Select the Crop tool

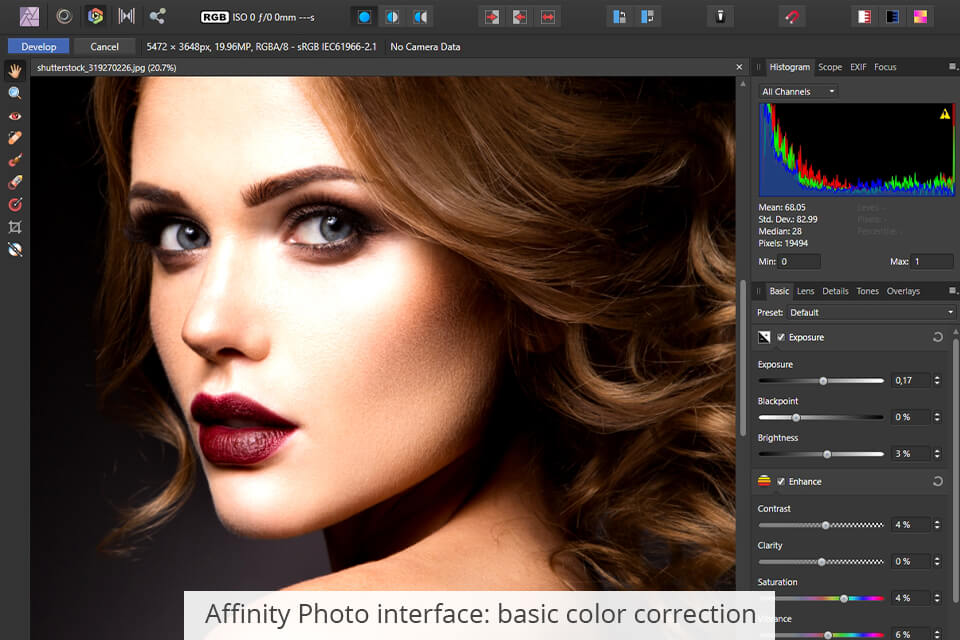click(x=15, y=227)
